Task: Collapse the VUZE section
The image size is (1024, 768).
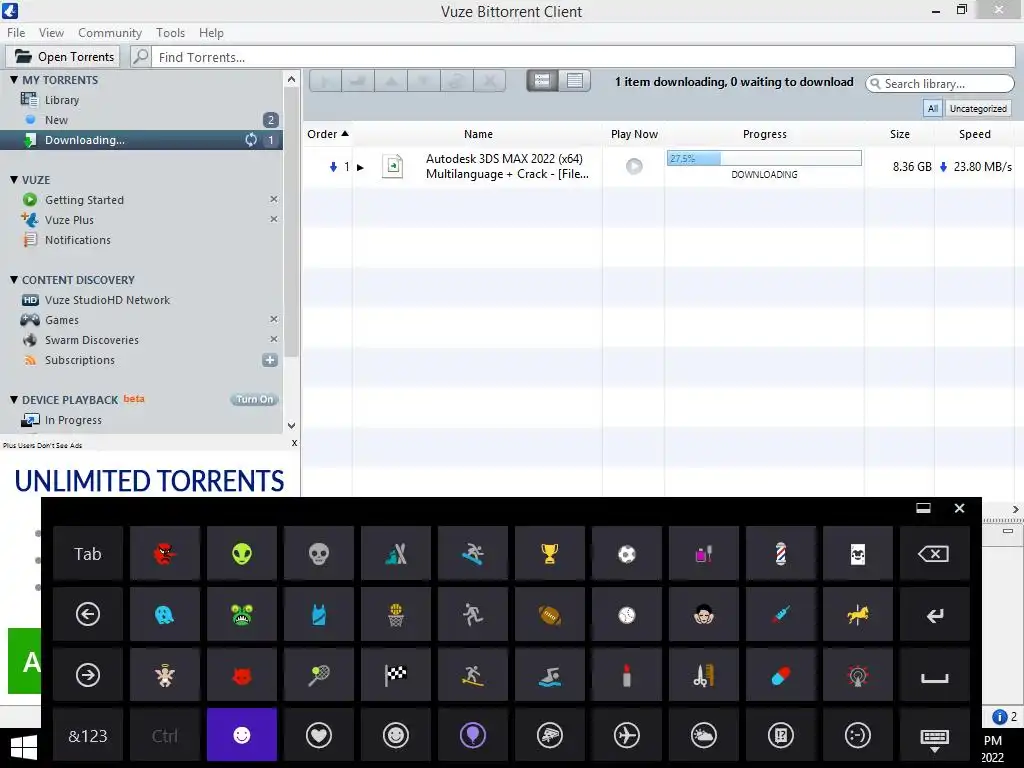Action: tap(14, 180)
